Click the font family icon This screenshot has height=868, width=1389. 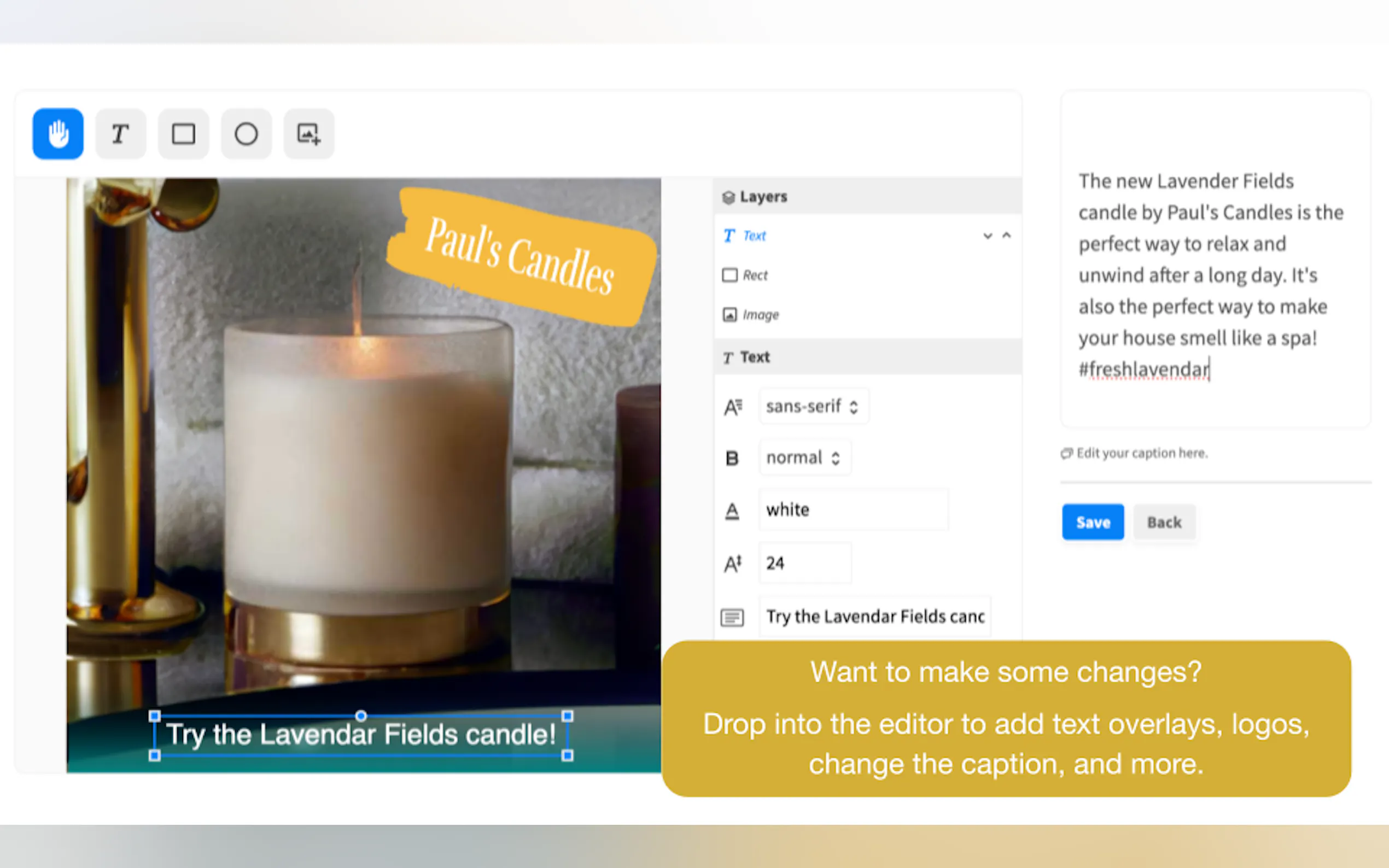[733, 407]
